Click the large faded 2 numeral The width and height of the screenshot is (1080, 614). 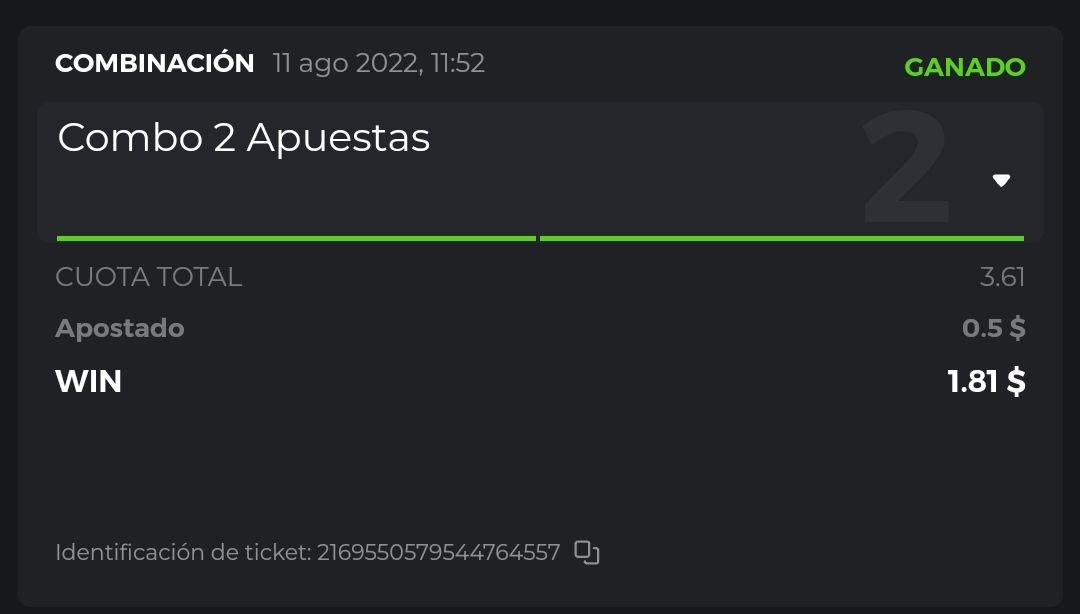[x=906, y=168]
